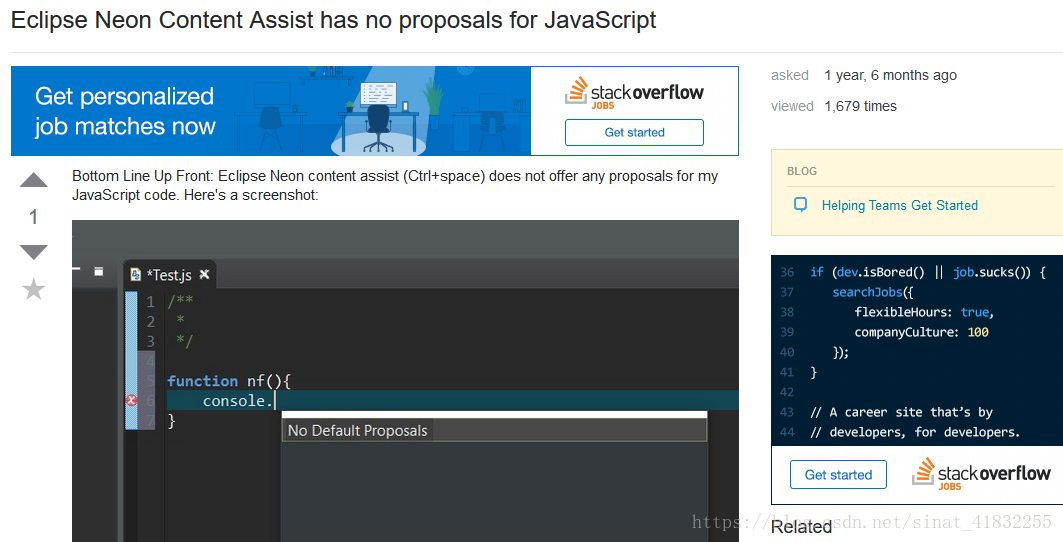1063x542 pixels.
Task: Favorite the question with the star icon
Action: 34,290
